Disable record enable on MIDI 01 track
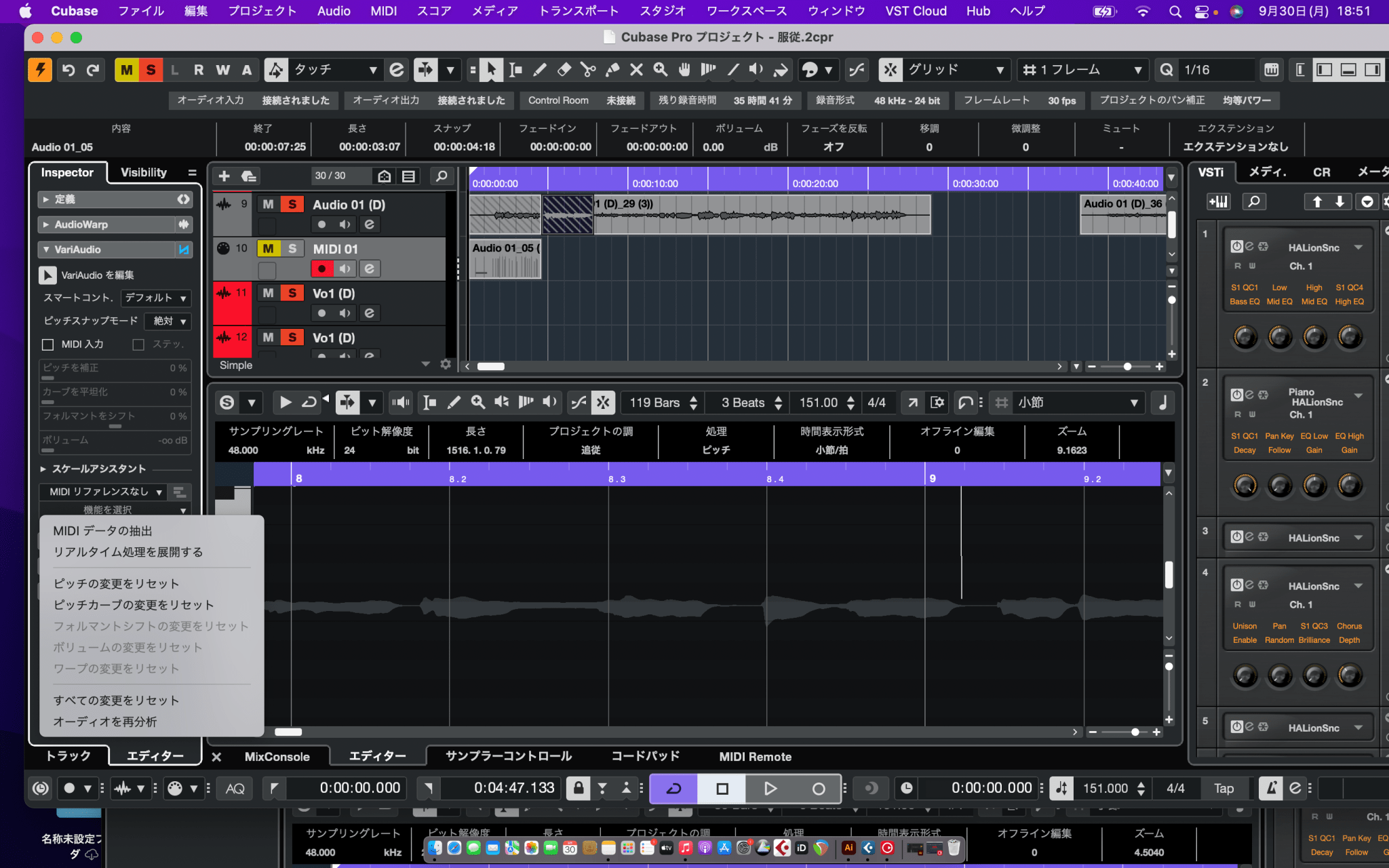The height and width of the screenshot is (868, 1389). coord(321,269)
